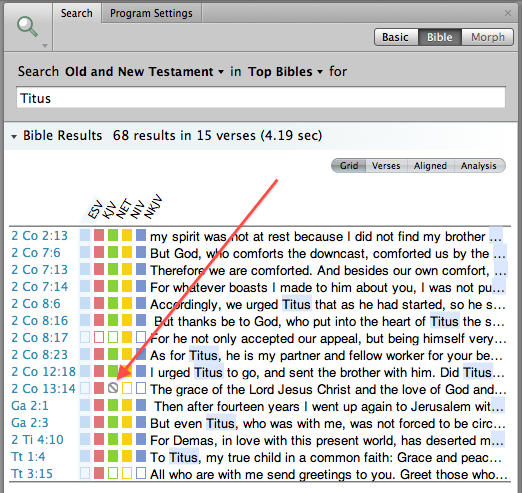
Task: Click the yellow NIV square for 2 Co 8:17
Action: click(x=127, y=337)
